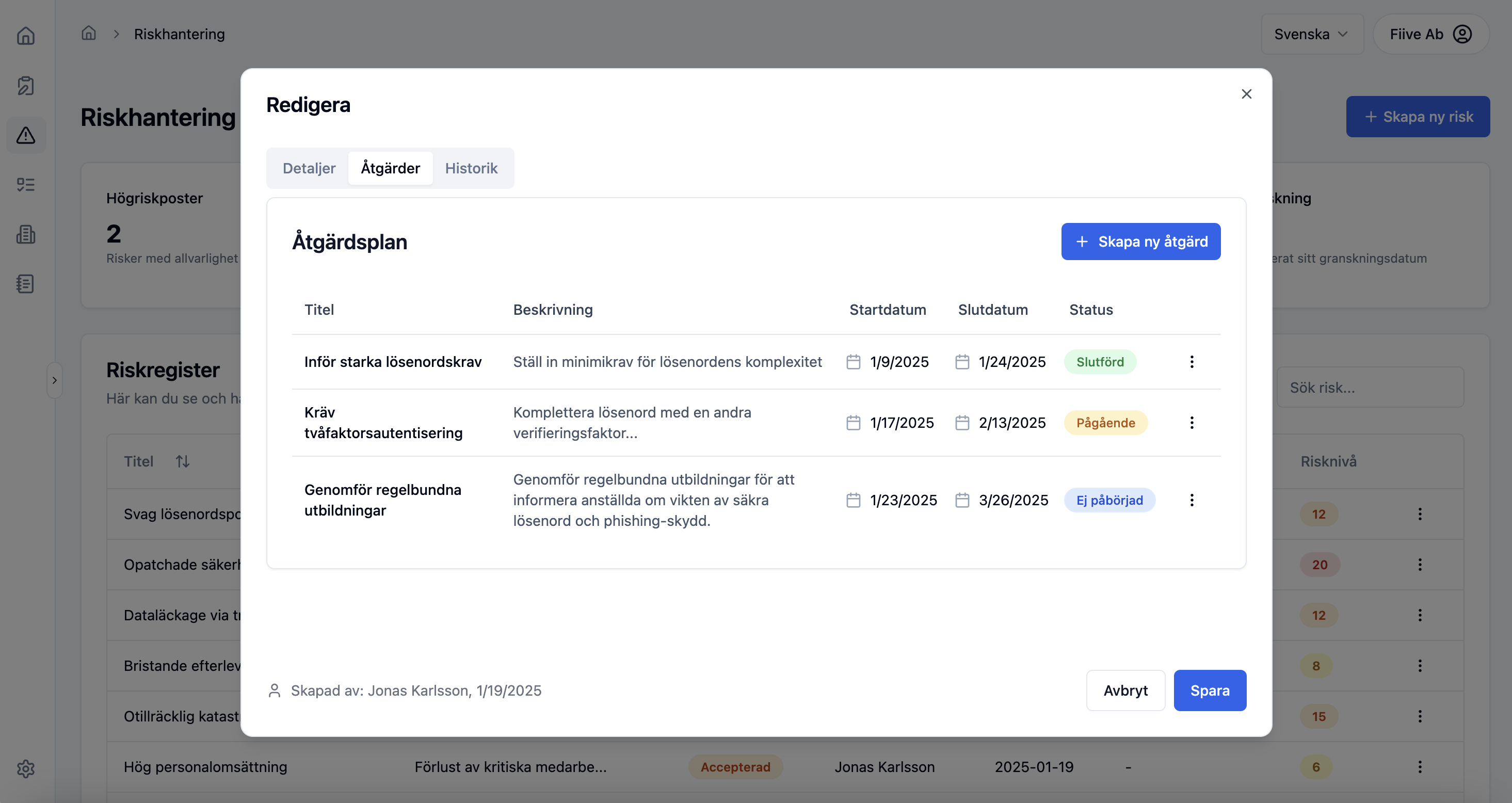Open risk management via warning triangle icon

26,135
